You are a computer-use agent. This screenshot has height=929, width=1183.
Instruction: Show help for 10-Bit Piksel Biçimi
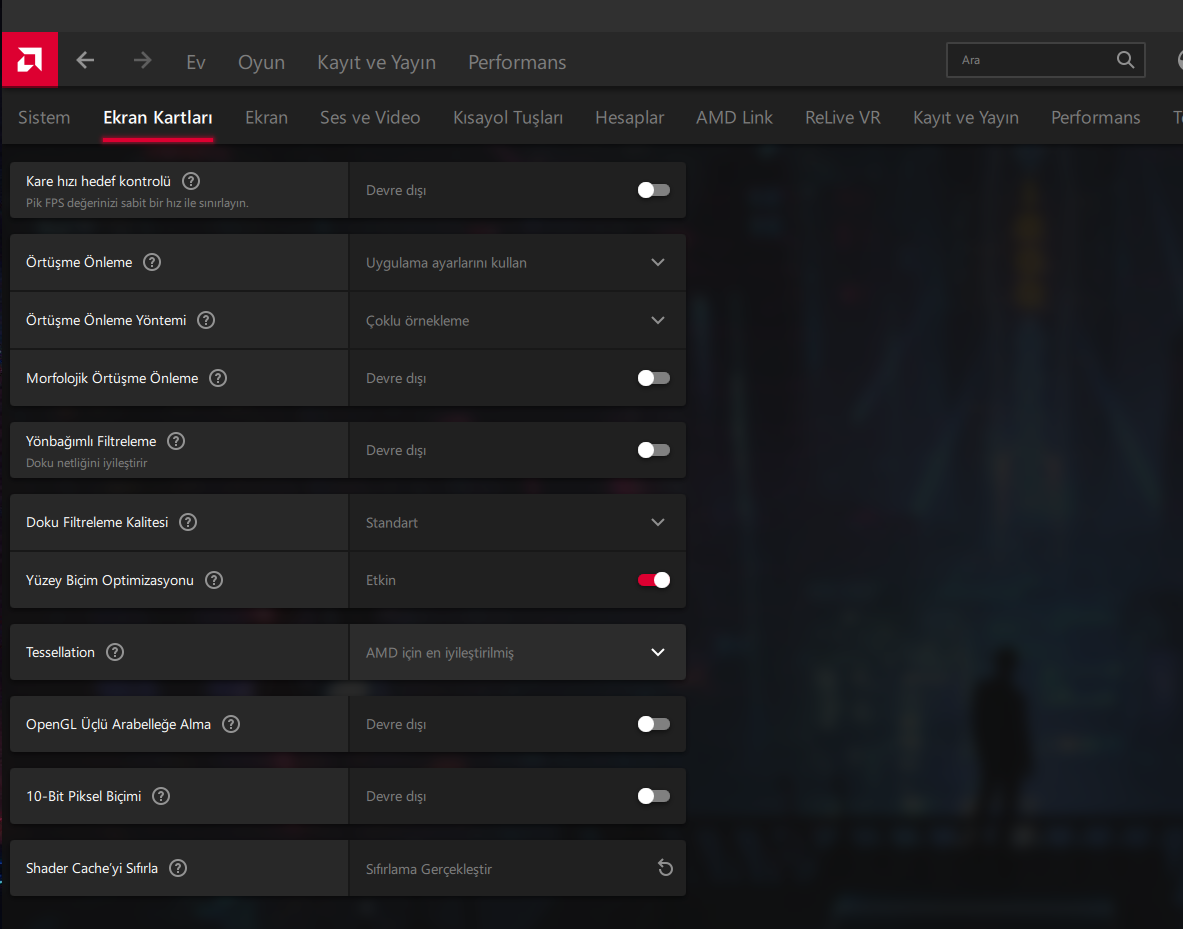click(161, 796)
